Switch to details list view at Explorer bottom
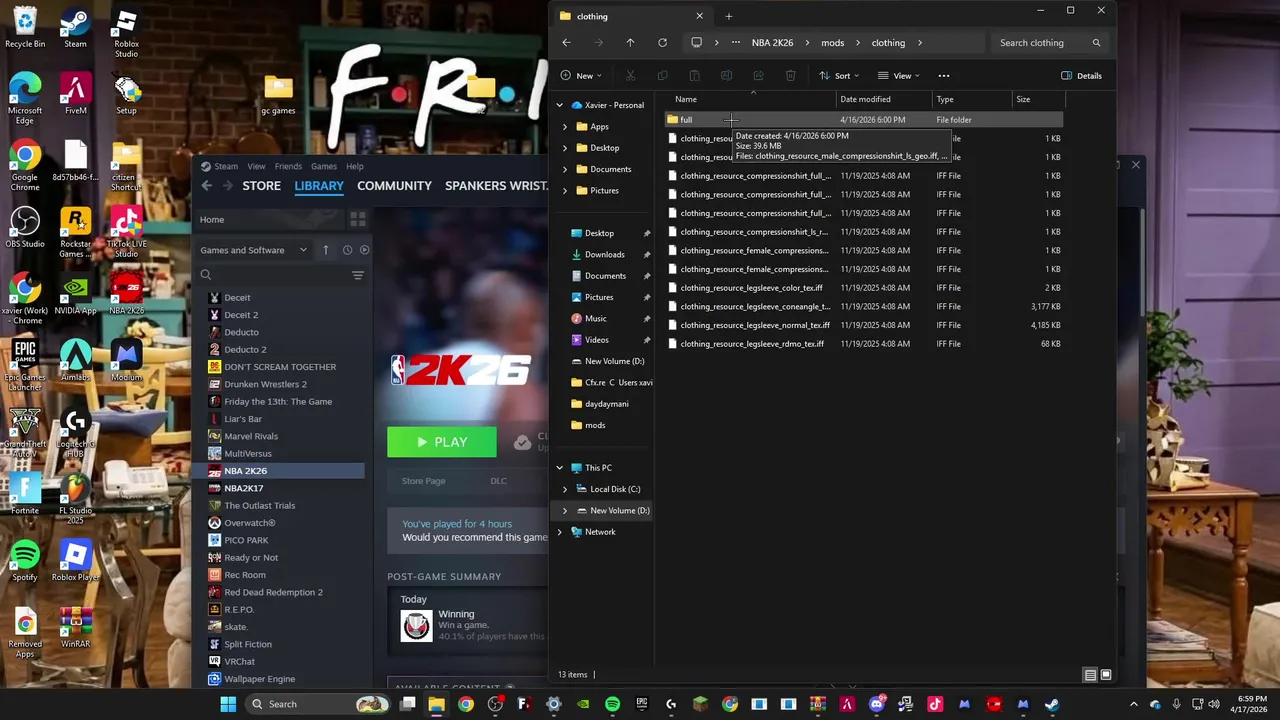The image size is (1280, 720). pos(1090,675)
